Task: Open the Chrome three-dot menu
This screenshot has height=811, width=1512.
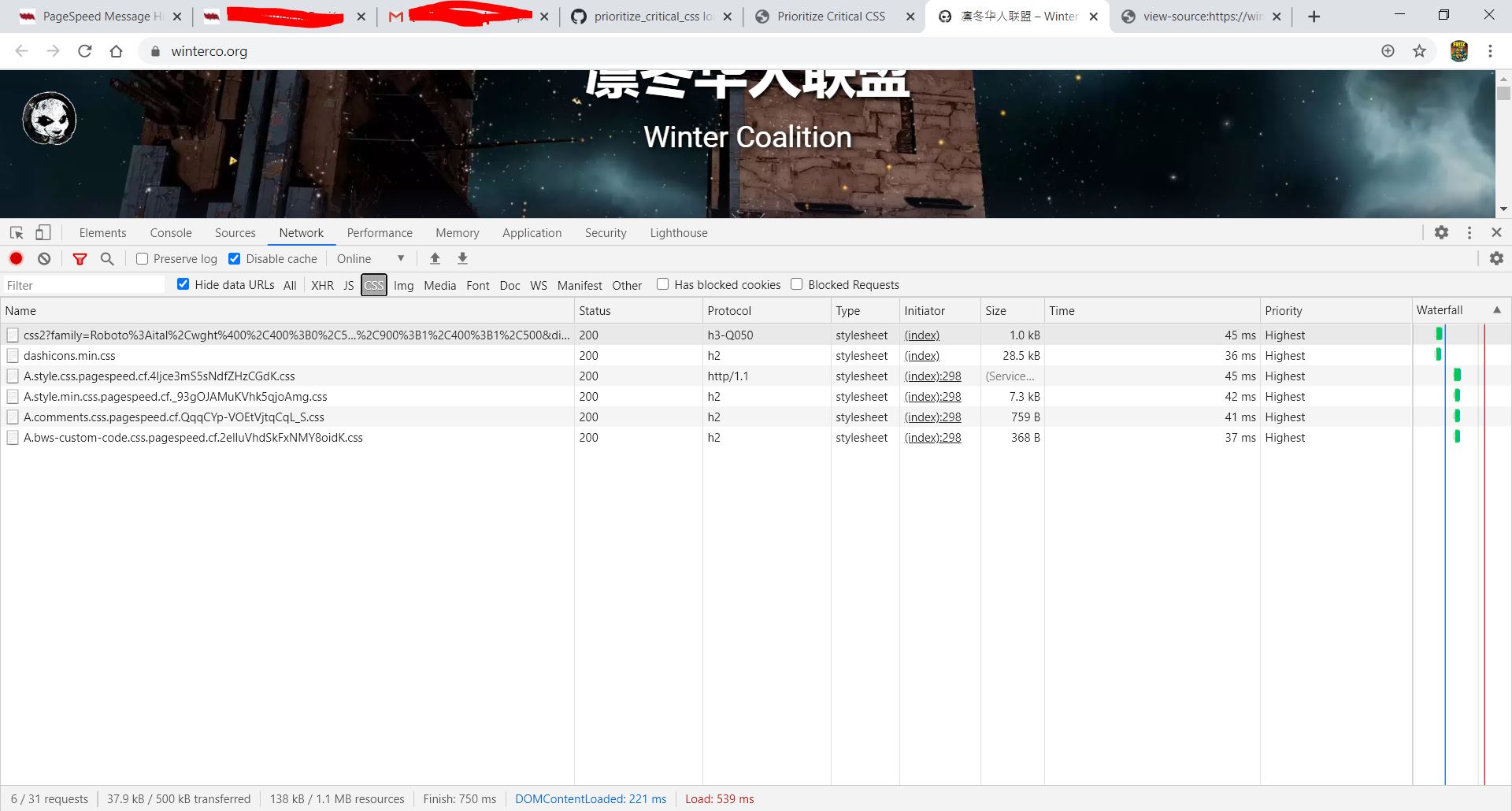Action: point(1490,51)
